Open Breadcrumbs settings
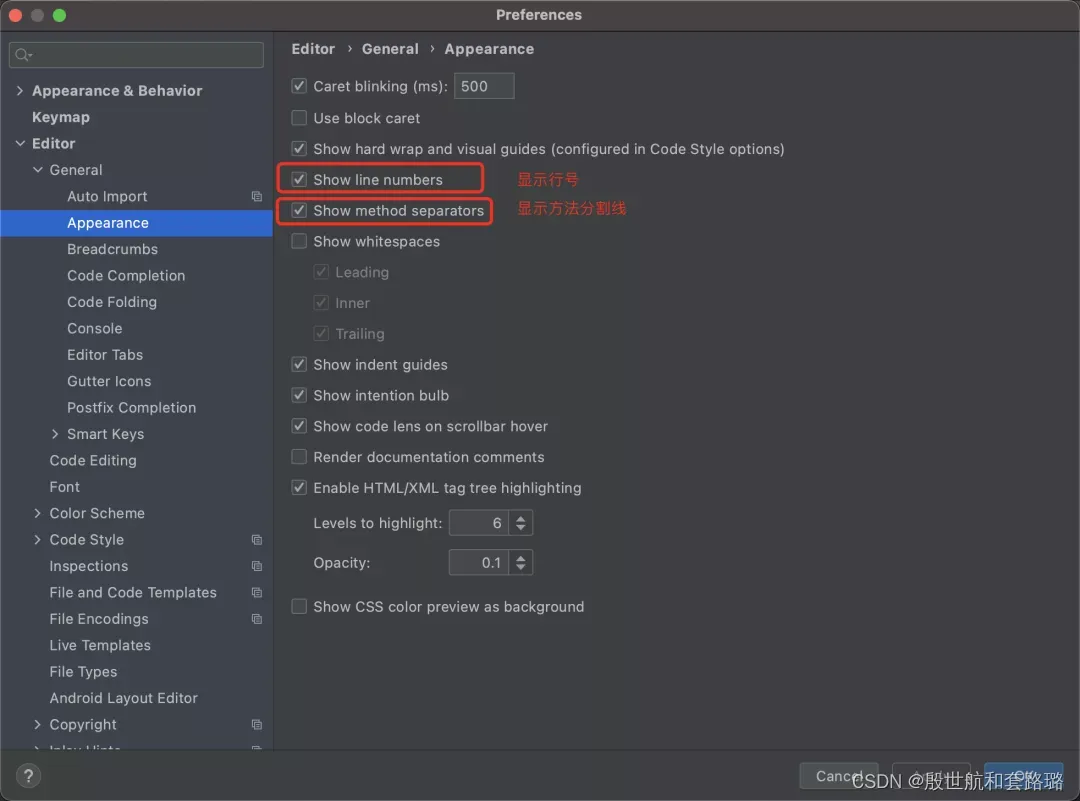 [x=112, y=249]
